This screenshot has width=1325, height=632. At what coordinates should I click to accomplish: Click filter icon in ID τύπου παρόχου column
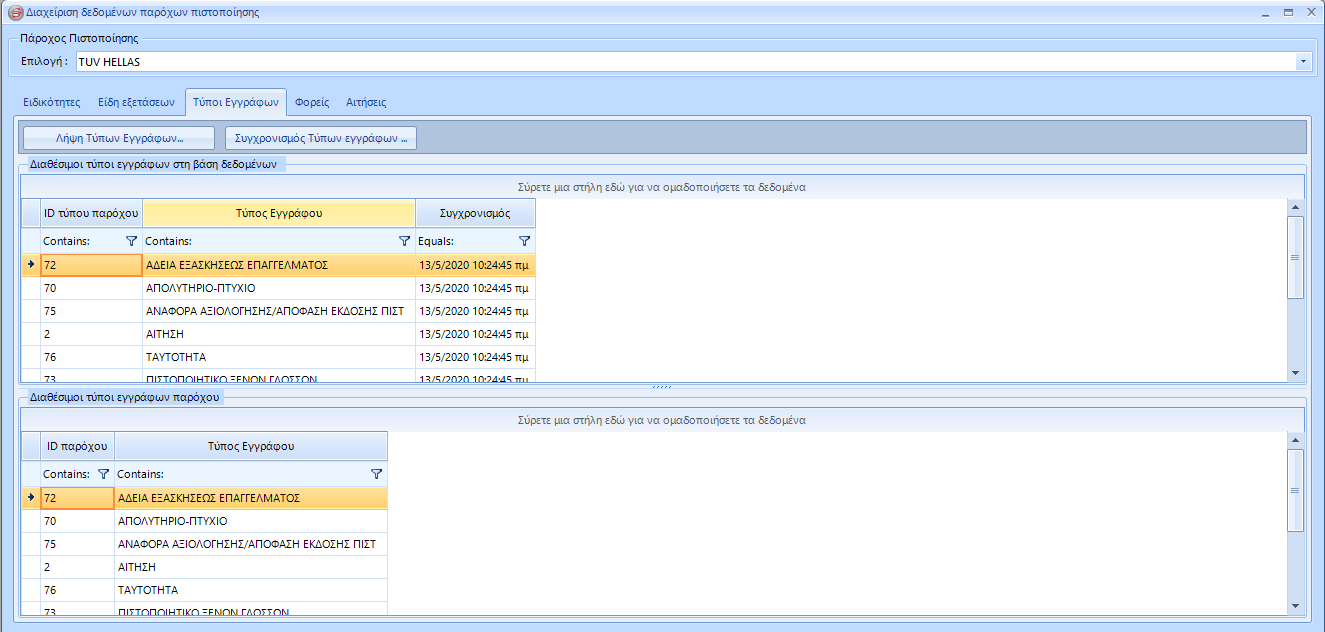(x=131, y=241)
